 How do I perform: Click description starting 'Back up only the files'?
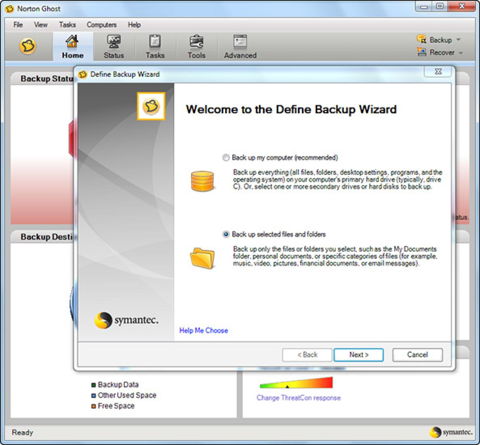point(335,256)
